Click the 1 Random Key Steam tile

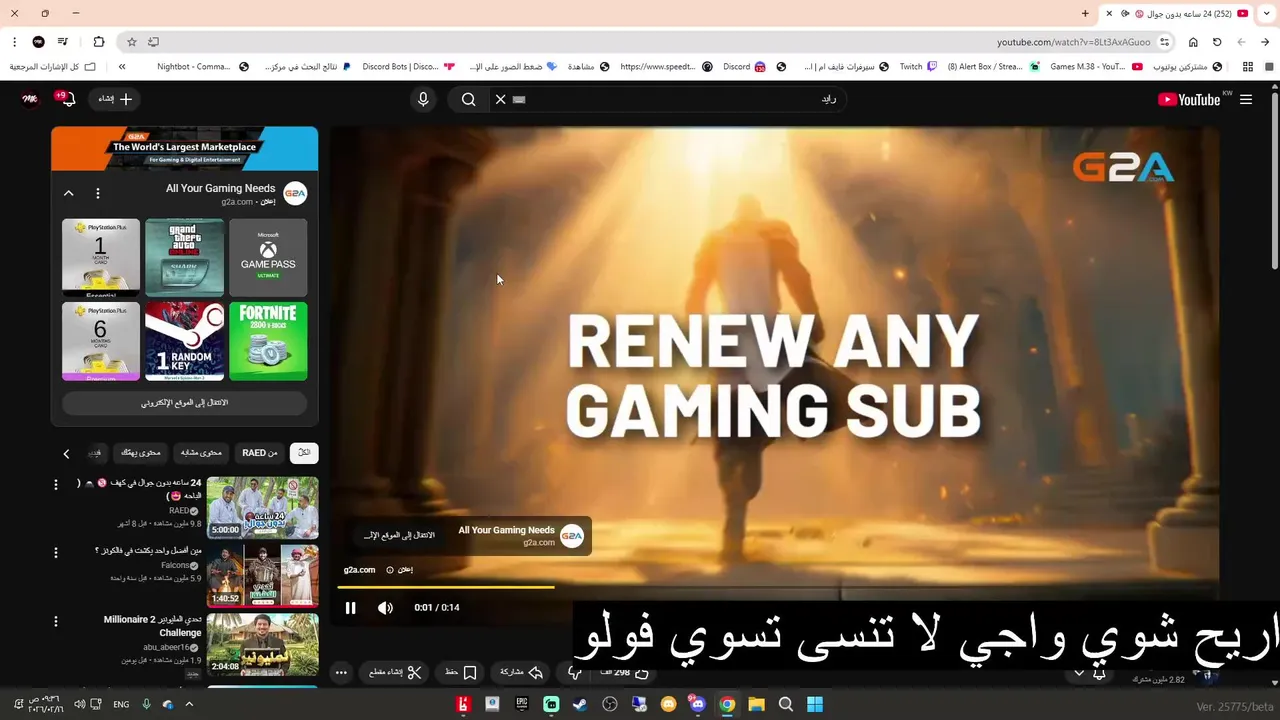pos(184,341)
